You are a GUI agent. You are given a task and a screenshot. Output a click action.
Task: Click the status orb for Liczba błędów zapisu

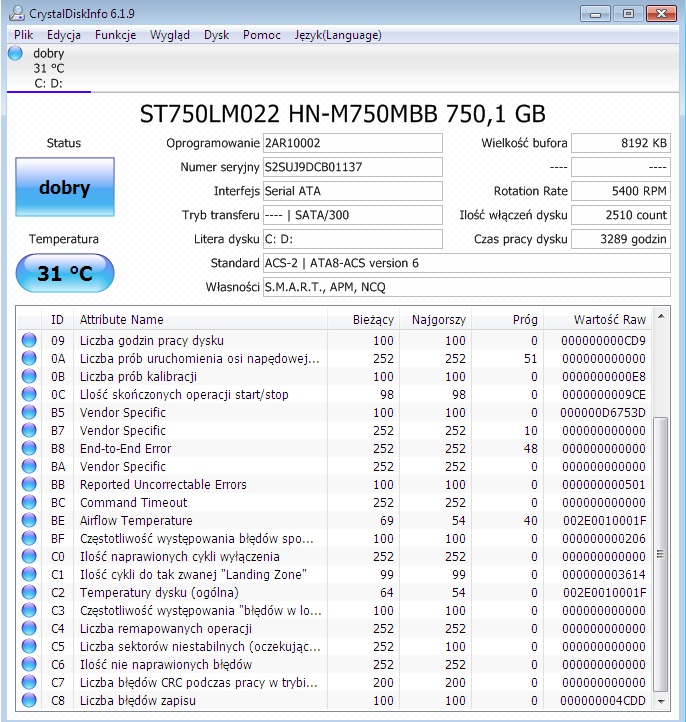[29, 700]
